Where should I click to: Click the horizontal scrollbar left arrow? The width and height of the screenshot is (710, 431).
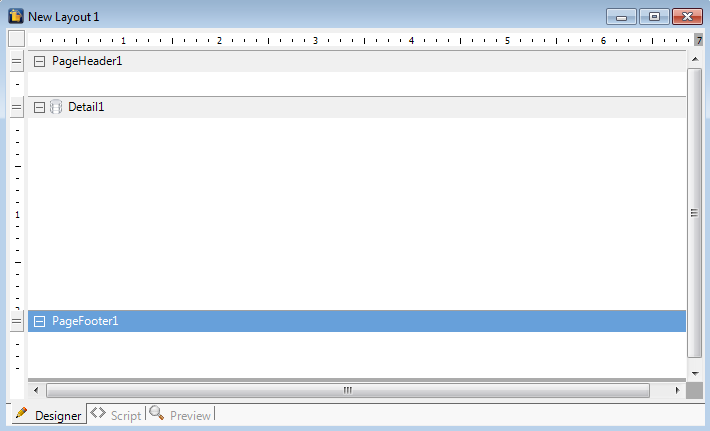[36, 390]
